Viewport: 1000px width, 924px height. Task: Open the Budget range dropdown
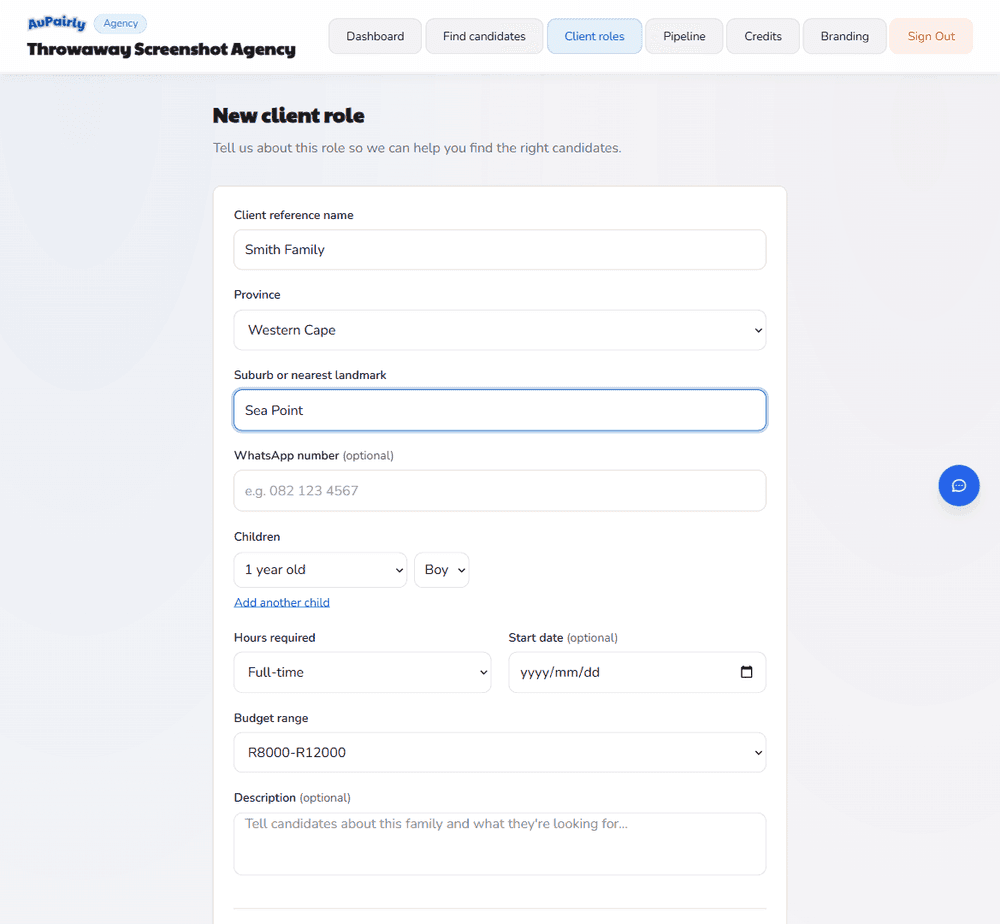tap(500, 752)
